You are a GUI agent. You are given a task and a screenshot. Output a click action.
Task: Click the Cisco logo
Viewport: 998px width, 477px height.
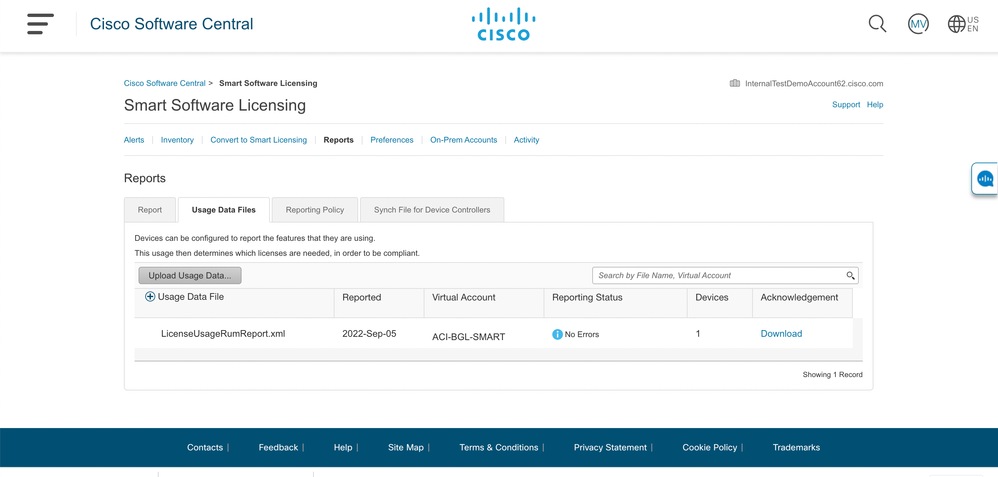(503, 25)
